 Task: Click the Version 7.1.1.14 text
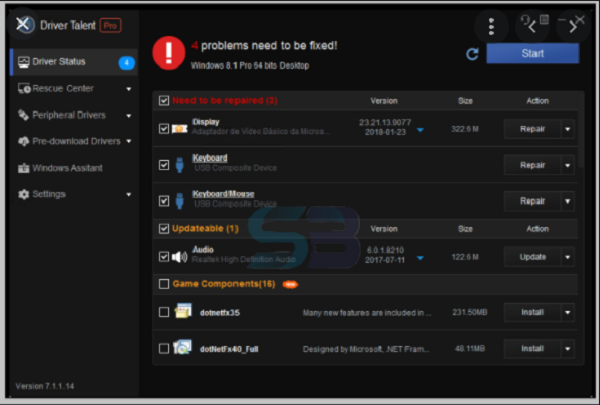pos(45,386)
